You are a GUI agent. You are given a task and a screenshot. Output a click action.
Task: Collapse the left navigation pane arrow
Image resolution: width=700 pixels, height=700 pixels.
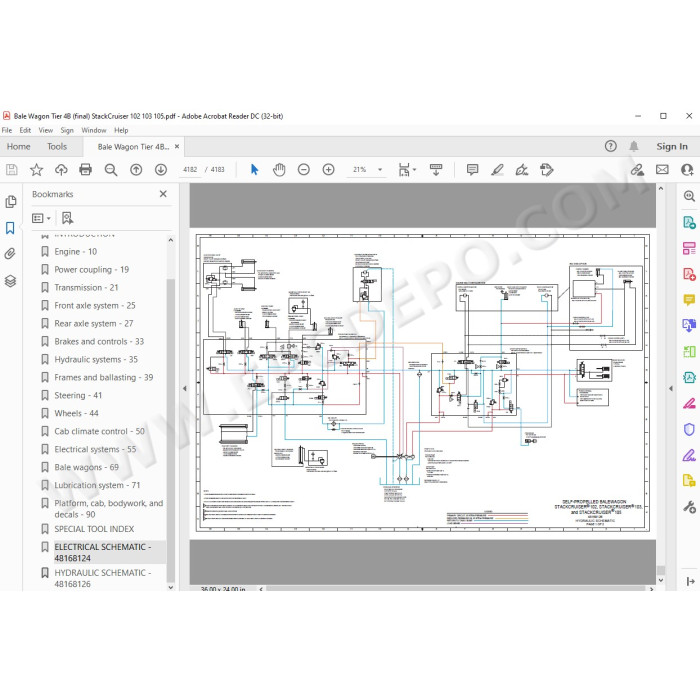185,388
